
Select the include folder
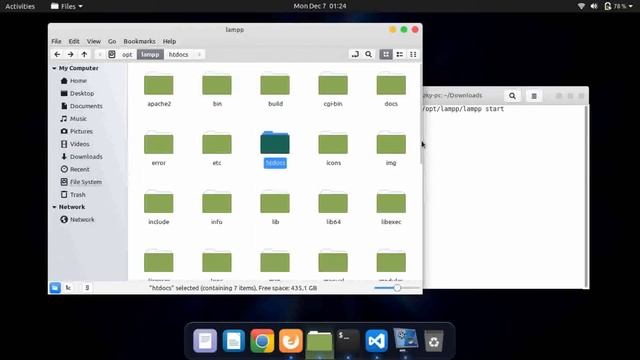pyautogui.click(x=159, y=203)
